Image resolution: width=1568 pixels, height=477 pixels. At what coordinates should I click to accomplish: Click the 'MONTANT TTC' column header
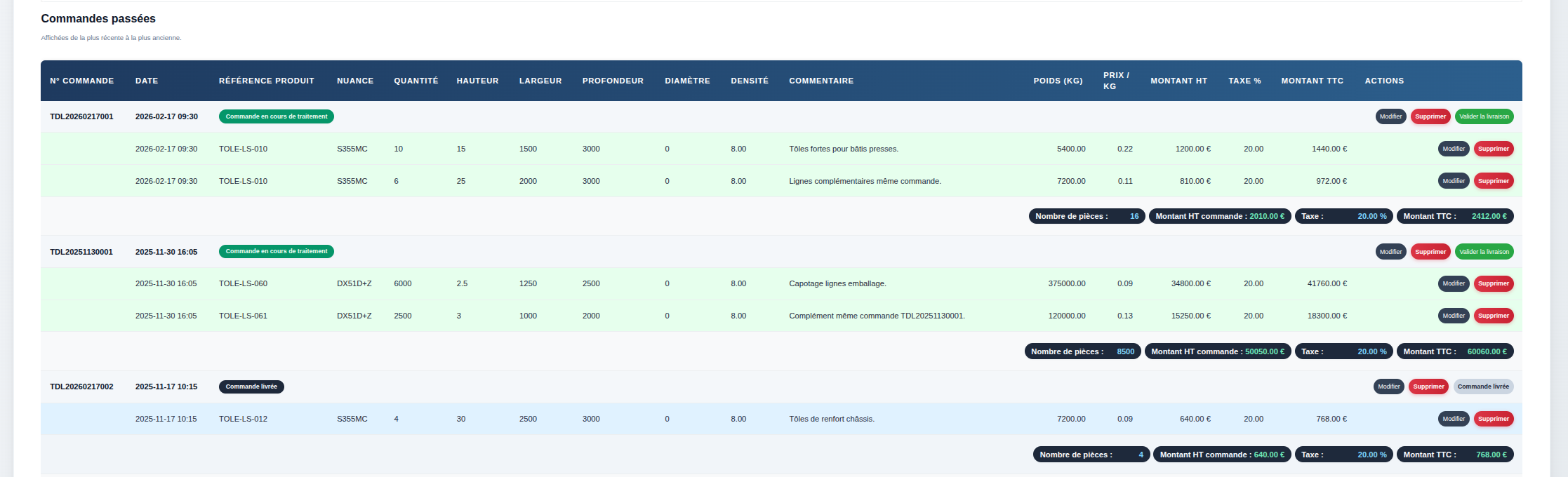(x=1312, y=81)
